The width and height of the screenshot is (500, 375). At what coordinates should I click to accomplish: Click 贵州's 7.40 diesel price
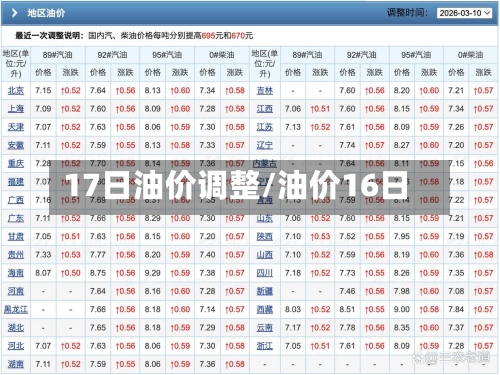[207, 255]
